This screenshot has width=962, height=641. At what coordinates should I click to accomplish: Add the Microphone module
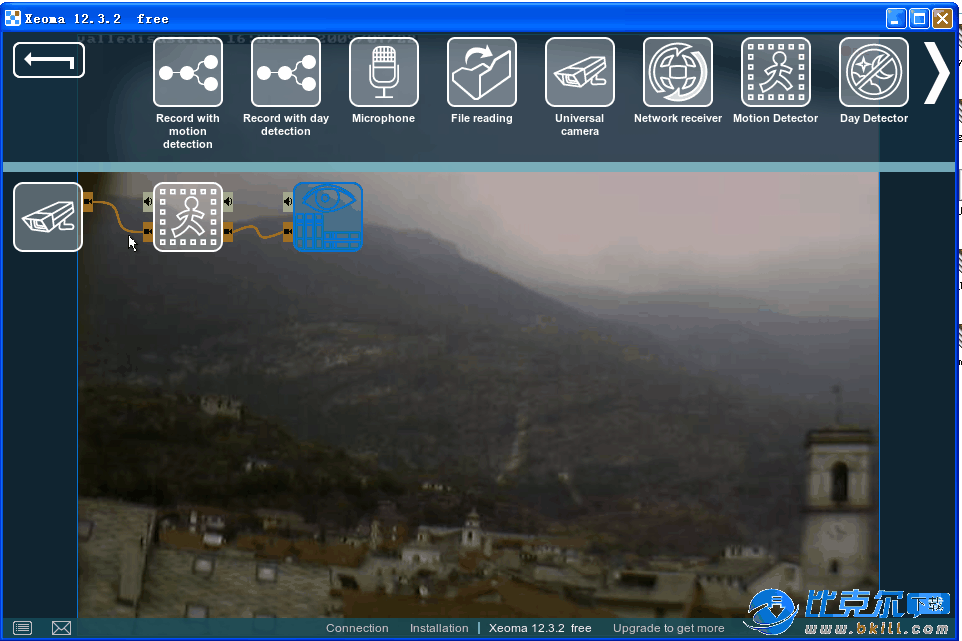(384, 72)
